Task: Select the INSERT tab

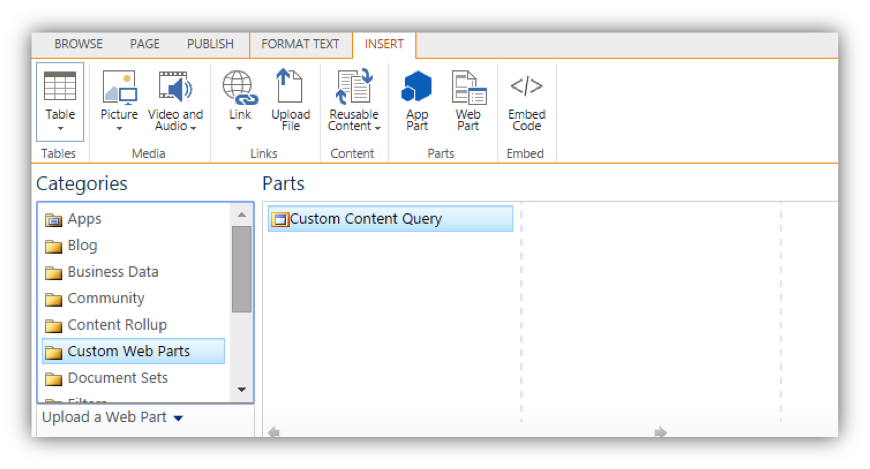Action: pos(384,44)
